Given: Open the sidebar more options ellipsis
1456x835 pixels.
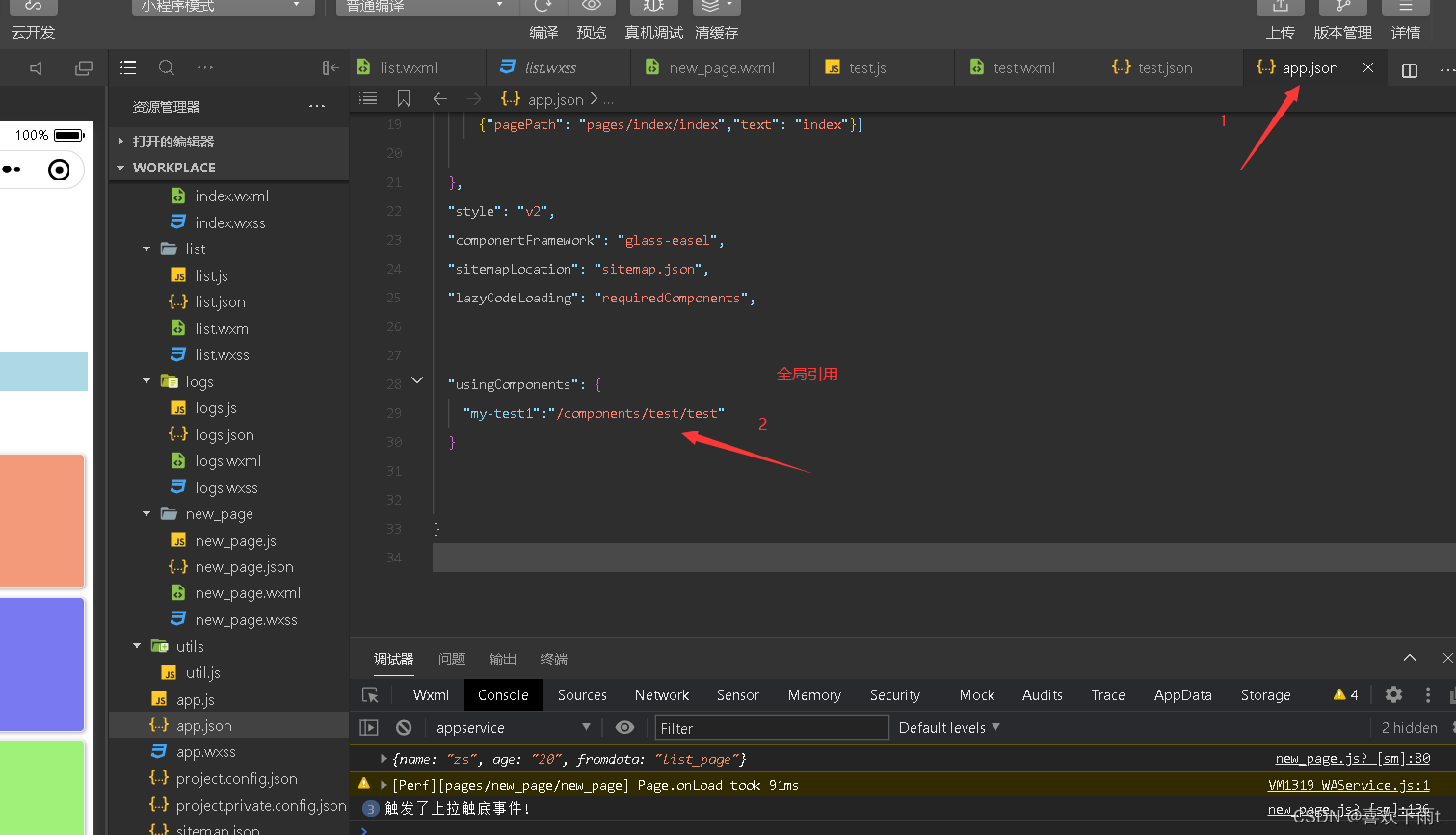Looking at the screenshot, I should (x=205, y=67).
